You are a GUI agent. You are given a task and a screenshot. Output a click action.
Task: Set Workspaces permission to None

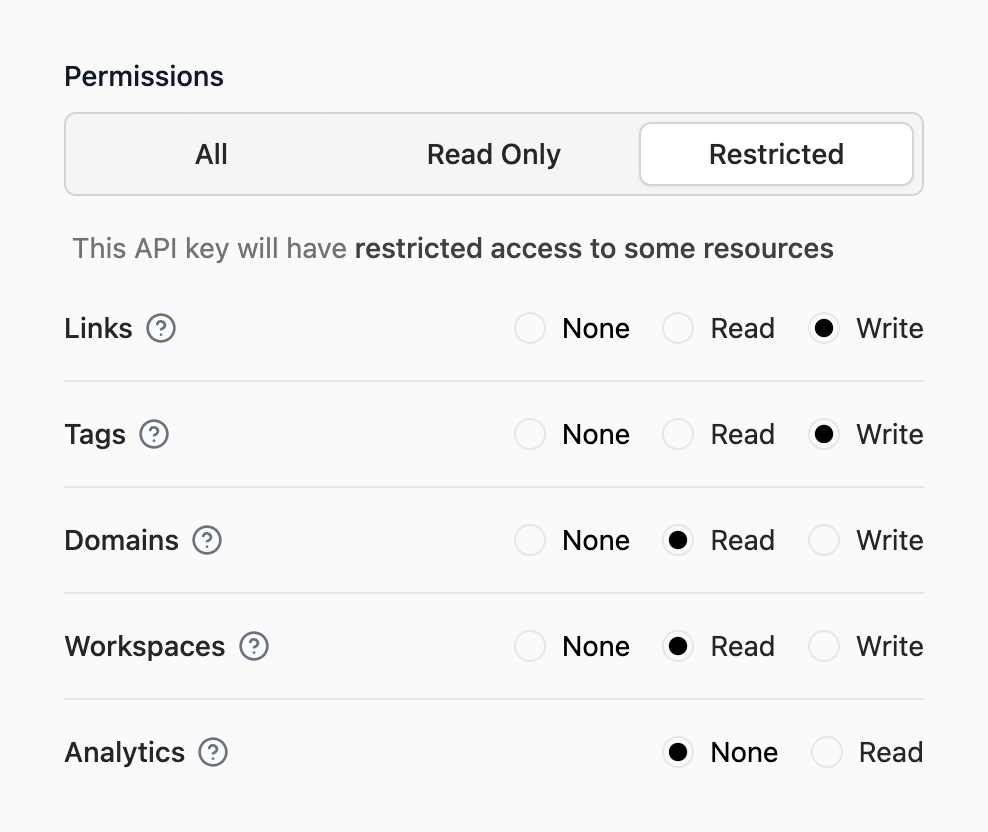point(530,647)
